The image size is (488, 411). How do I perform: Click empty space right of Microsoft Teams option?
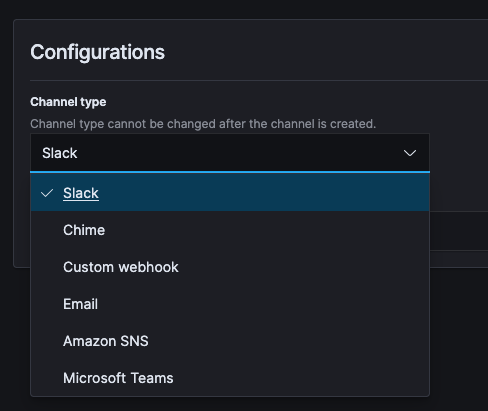click(300, 378)
